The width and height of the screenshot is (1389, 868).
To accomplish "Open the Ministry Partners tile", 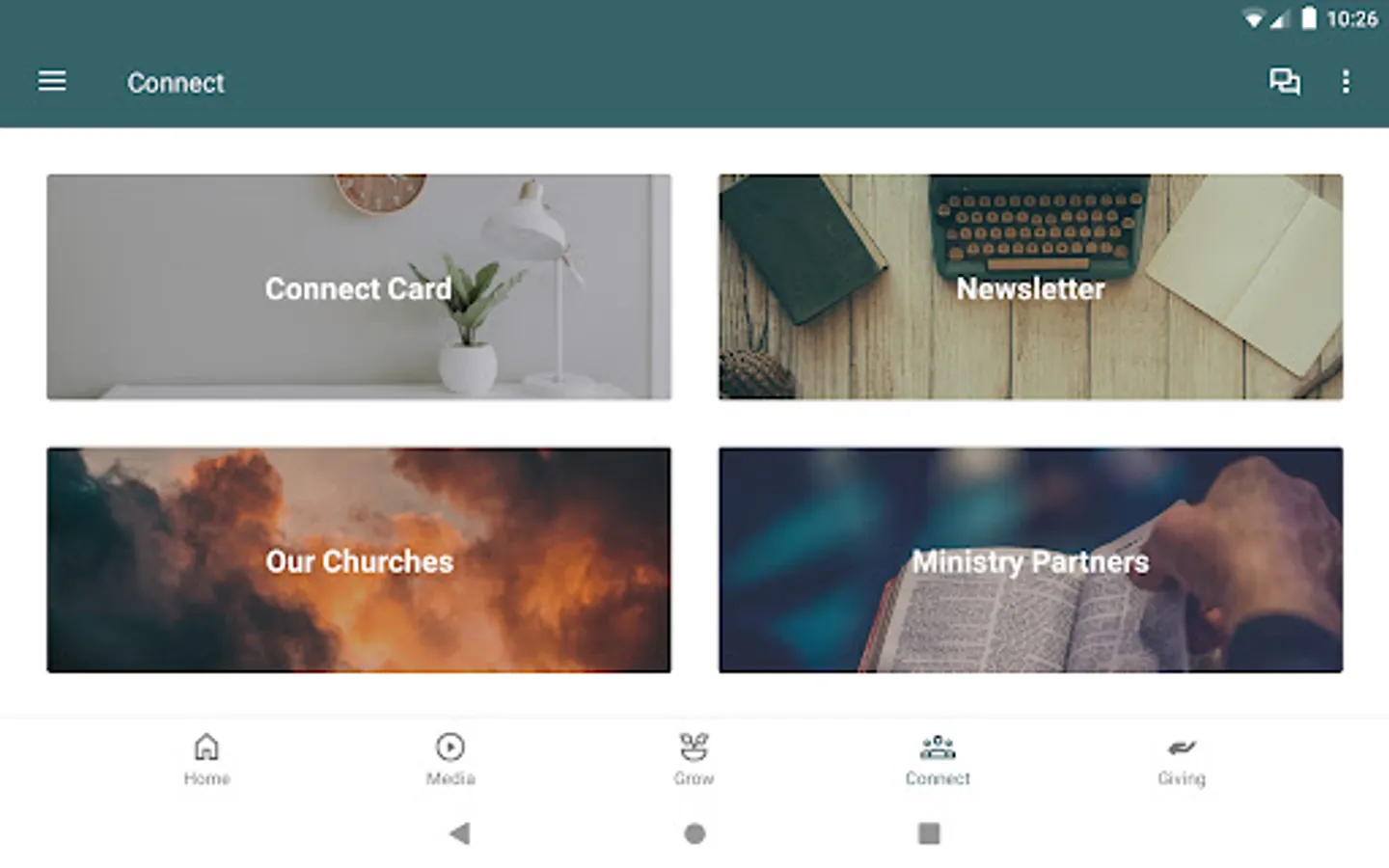I will [x=1030, y=559].
